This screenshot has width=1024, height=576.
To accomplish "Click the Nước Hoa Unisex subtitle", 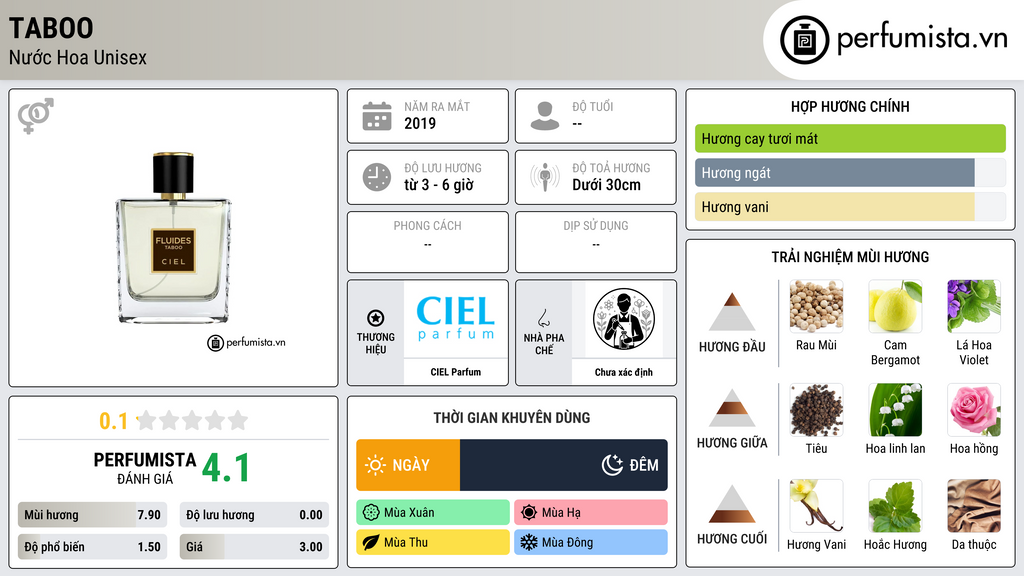I will tap(78, 57).
